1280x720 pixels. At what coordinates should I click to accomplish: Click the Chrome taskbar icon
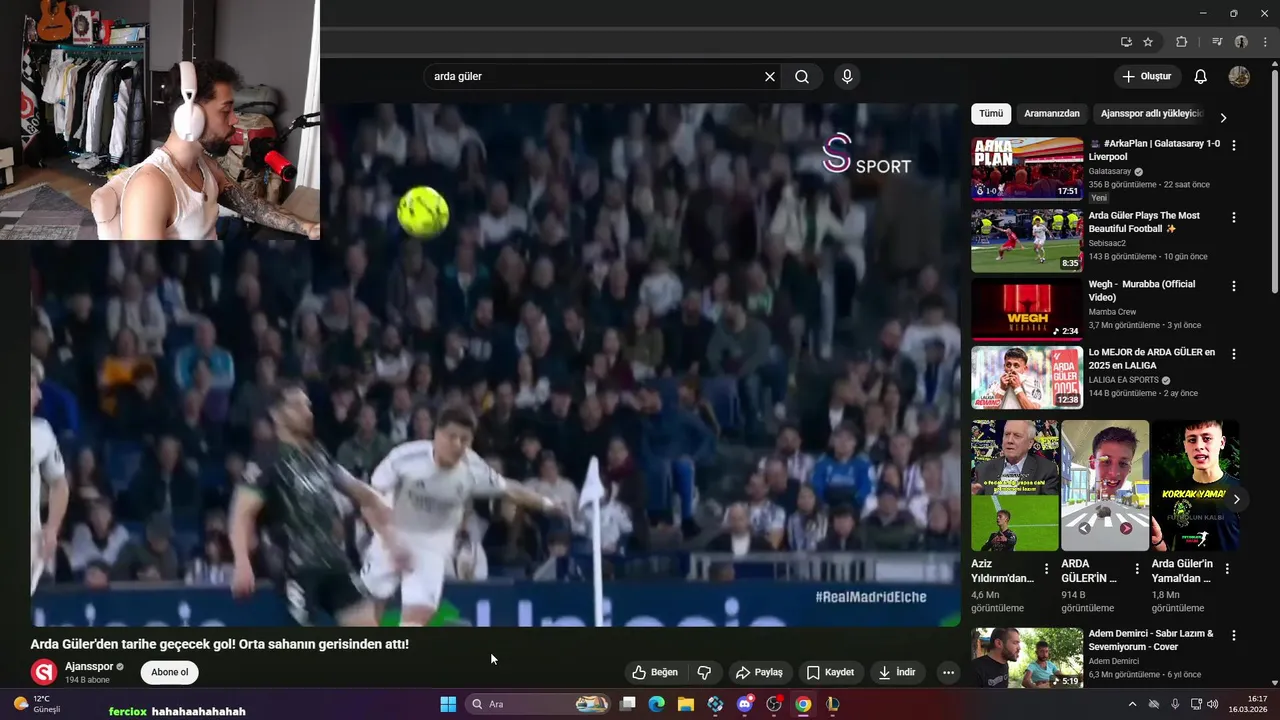803,704
